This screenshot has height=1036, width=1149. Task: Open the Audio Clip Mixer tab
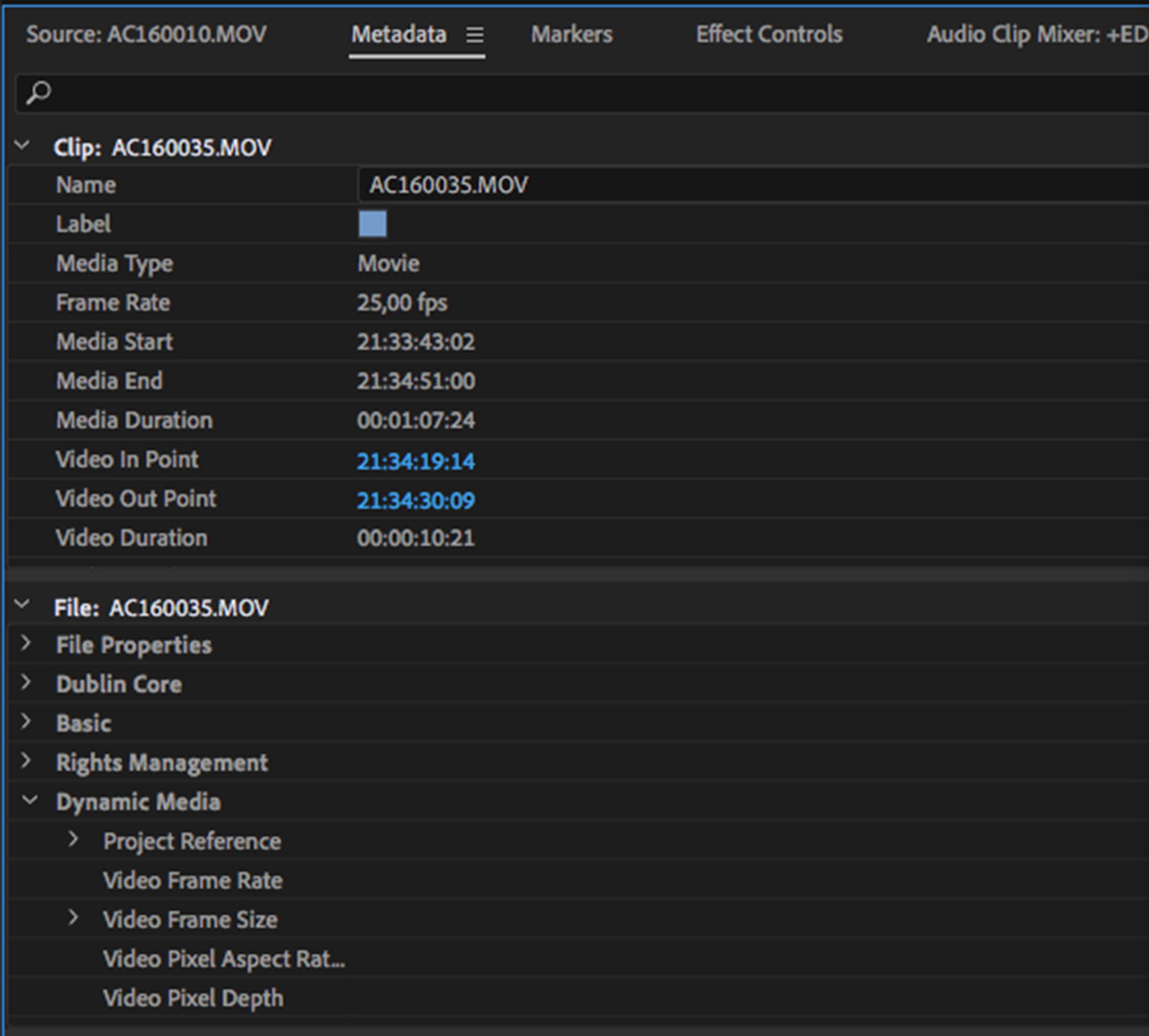[1036, 34]
